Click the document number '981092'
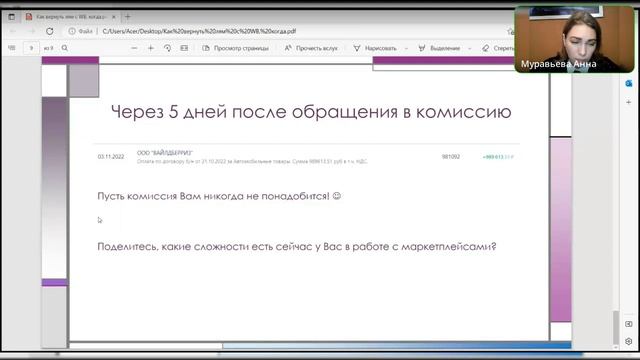Viewport: 640px width, 360px height. (x=451, y=157)
